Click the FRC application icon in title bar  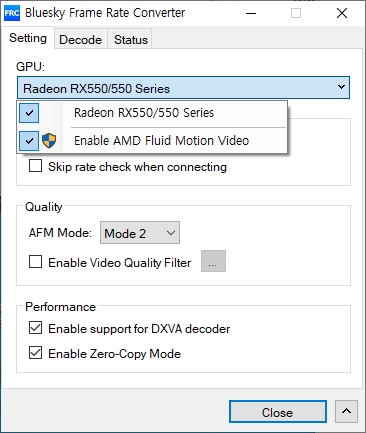(x=12, y=13)
